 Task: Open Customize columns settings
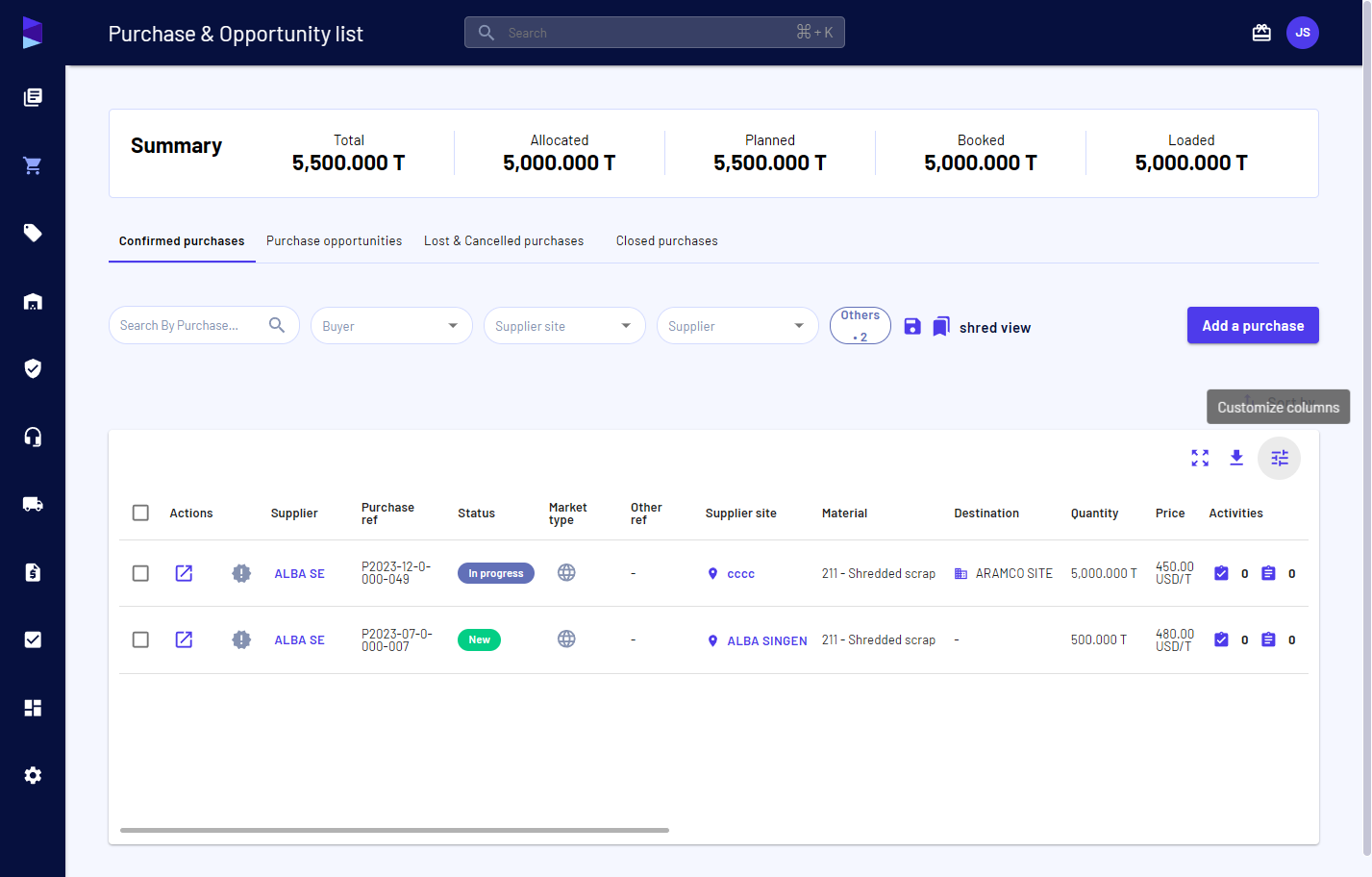1279,458
